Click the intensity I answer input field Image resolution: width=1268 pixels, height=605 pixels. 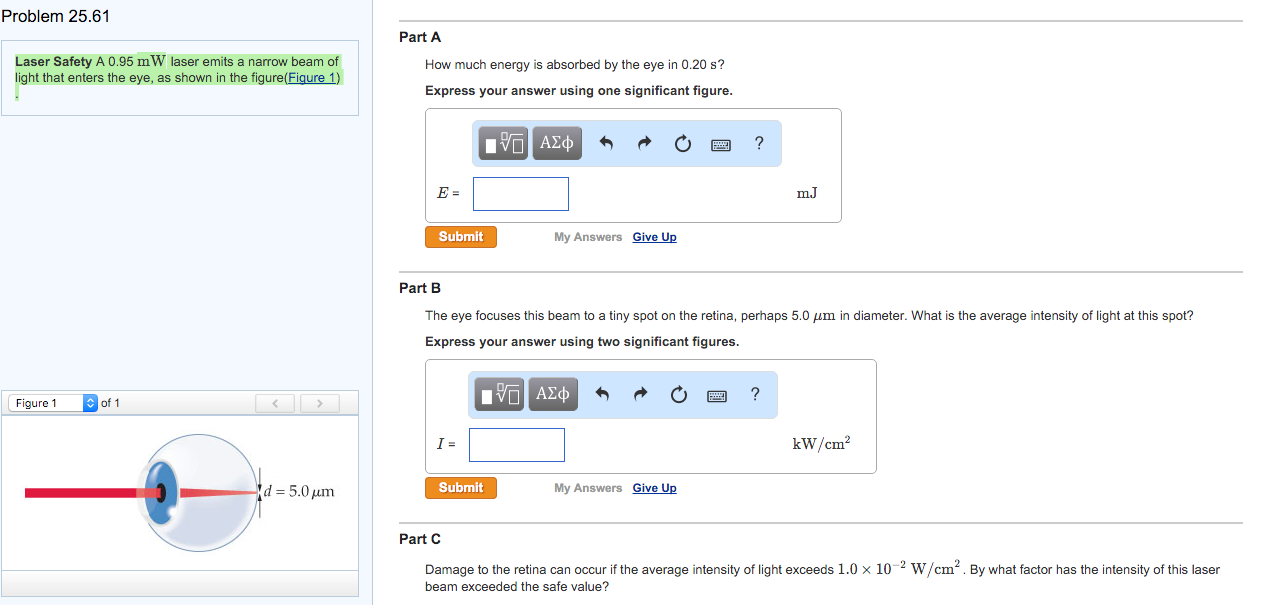[x=516, y=445]
